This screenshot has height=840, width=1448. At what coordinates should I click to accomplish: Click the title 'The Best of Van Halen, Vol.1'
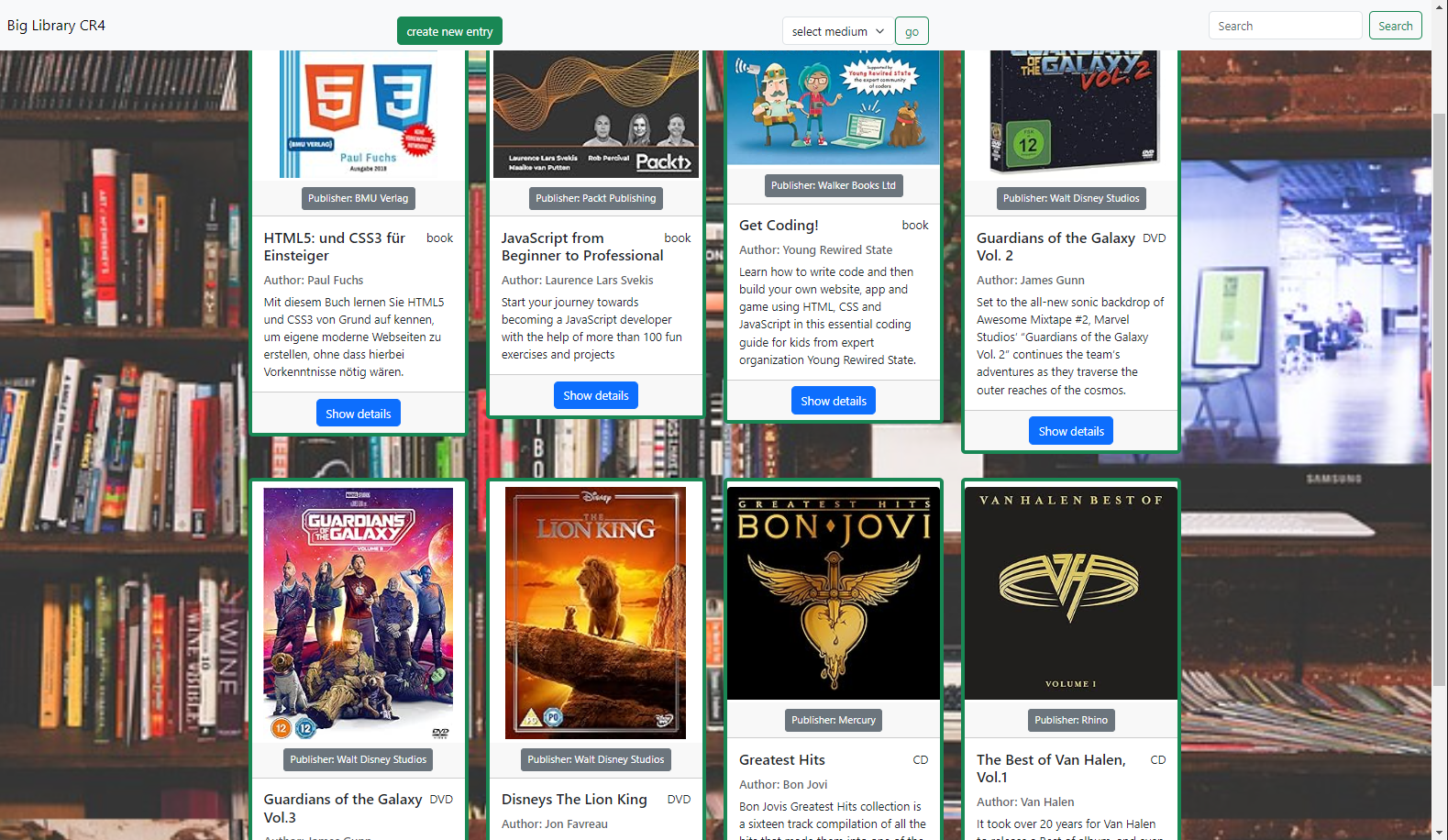[1051, 768]
